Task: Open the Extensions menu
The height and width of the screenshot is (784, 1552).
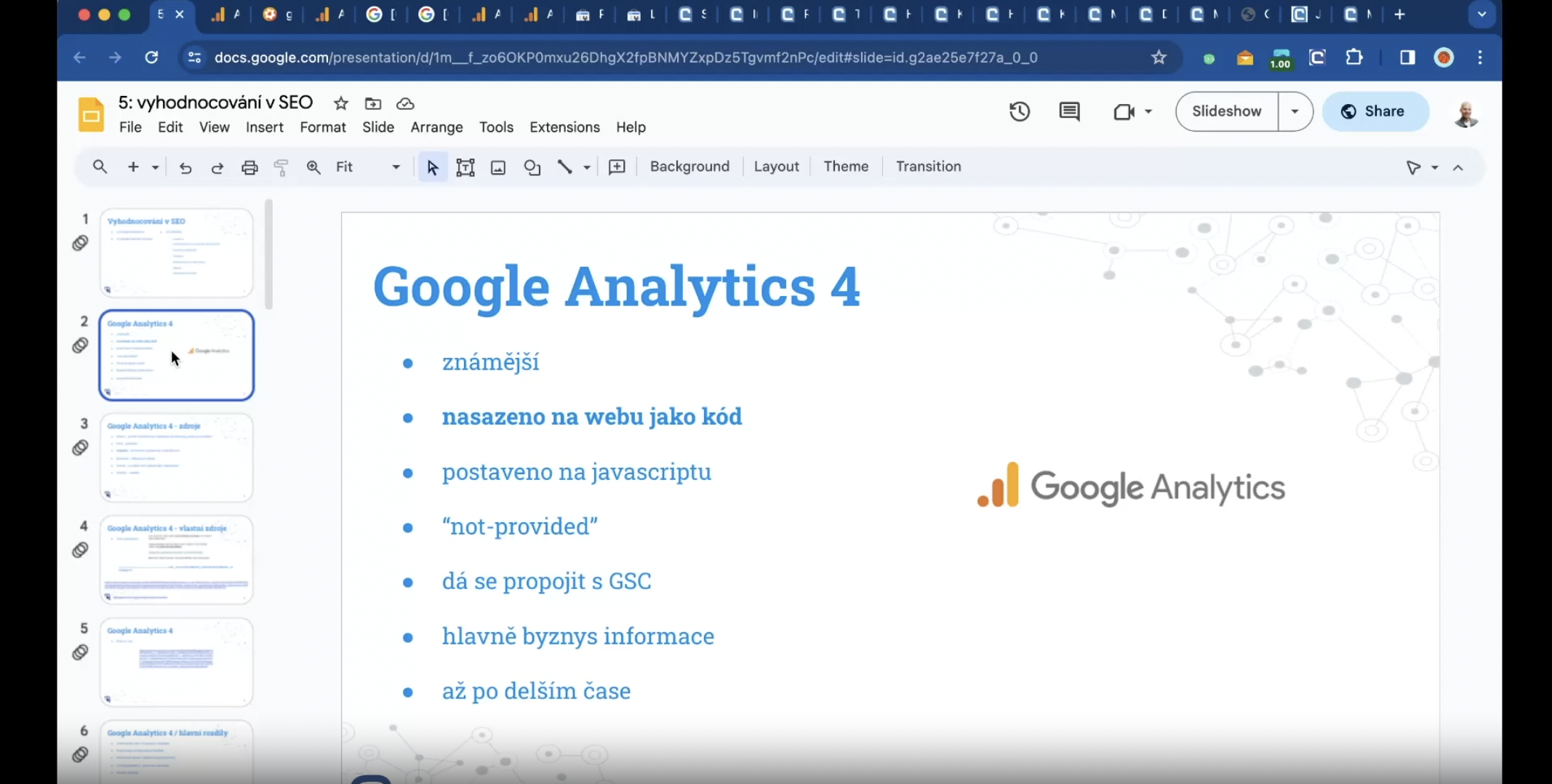Action: [564, 127]
